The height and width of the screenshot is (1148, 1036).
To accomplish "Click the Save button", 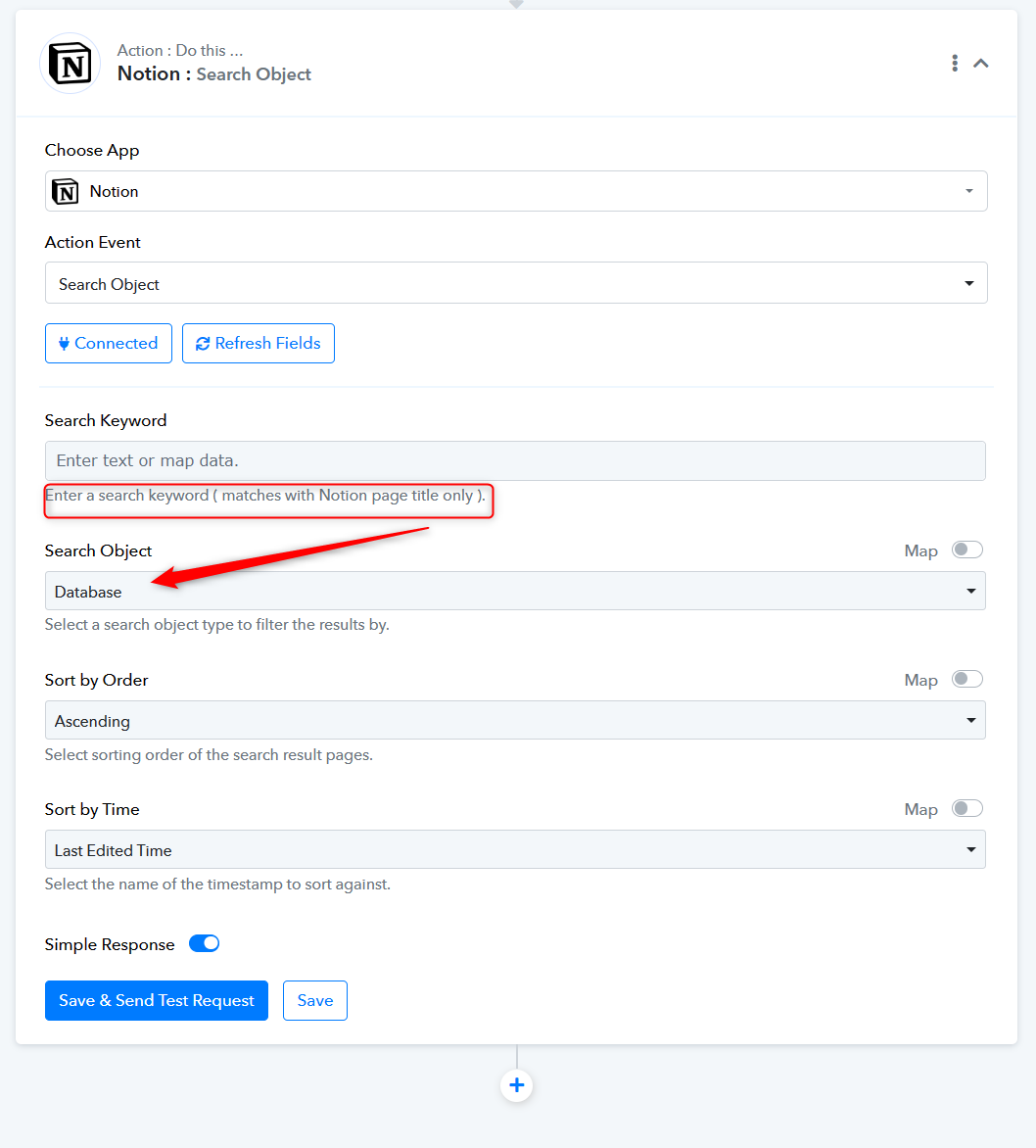I will pos(315,1001).
